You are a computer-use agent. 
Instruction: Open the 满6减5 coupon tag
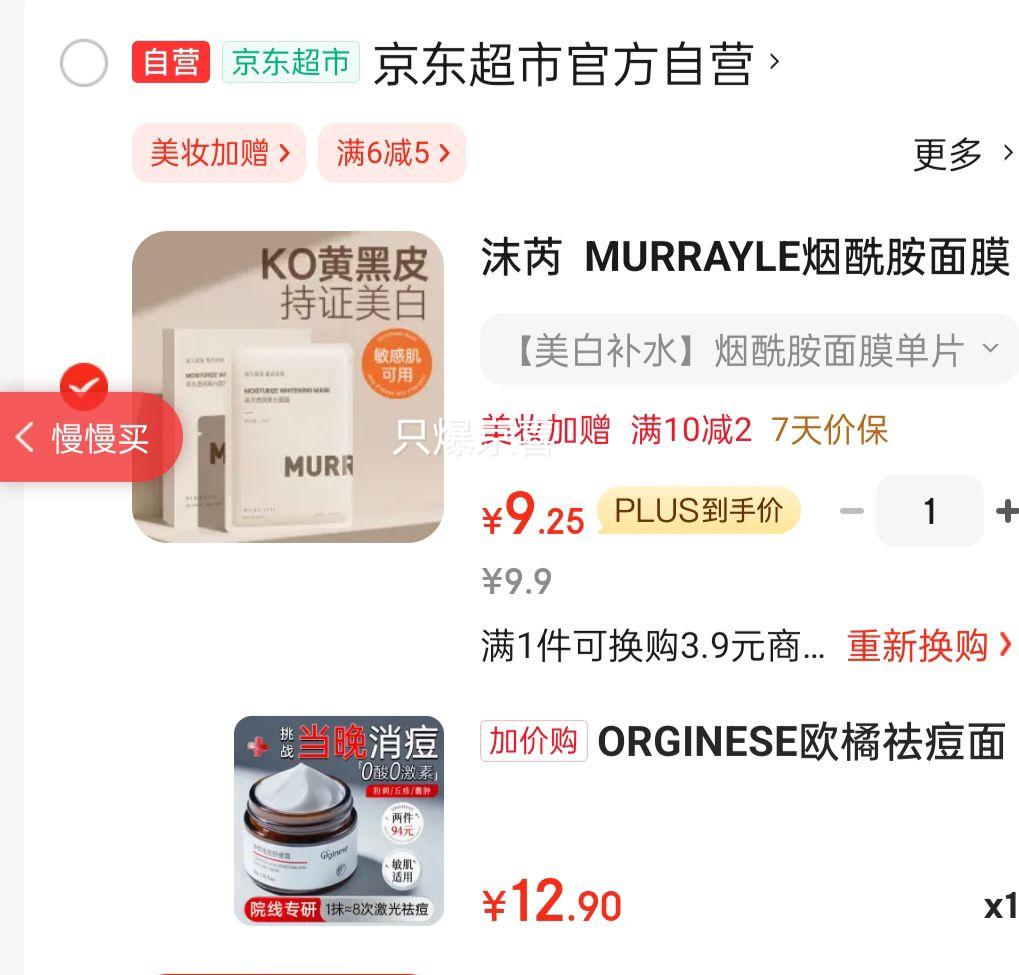point(392,153)
